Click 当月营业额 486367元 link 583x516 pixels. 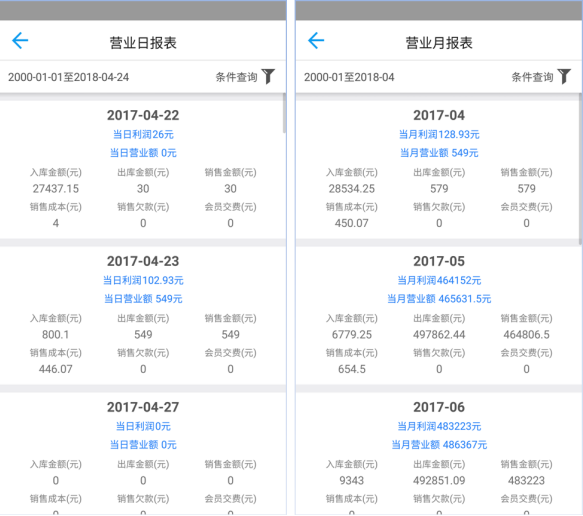point(439,445)
